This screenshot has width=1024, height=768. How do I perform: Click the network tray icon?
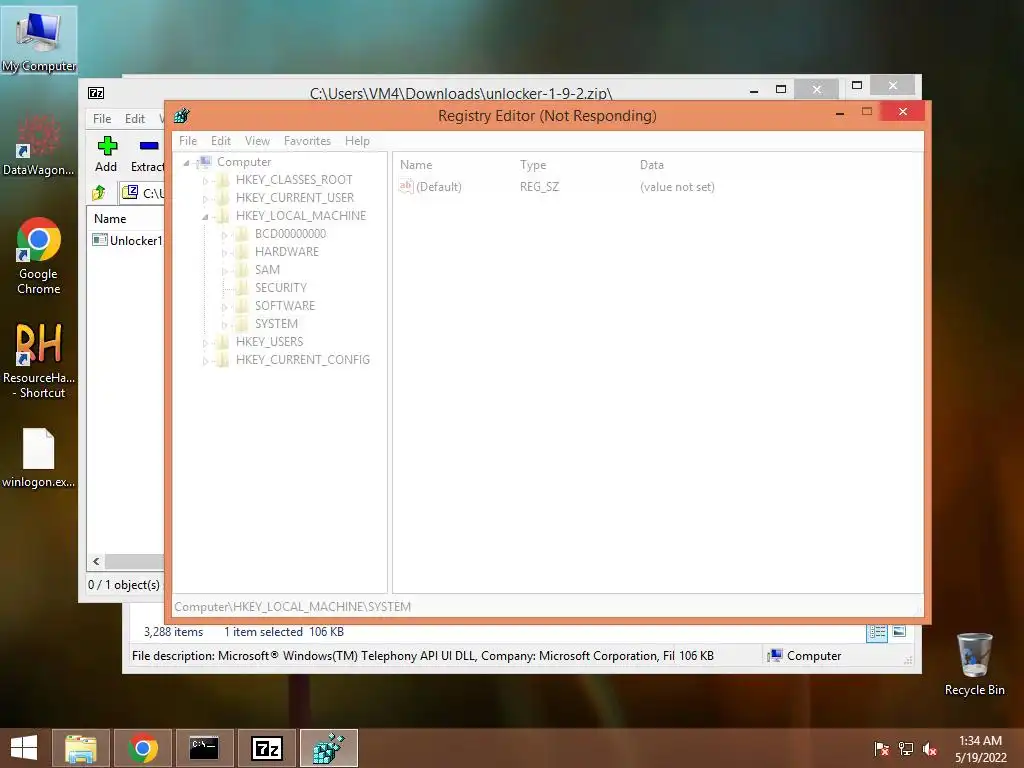tap(906, 749)
